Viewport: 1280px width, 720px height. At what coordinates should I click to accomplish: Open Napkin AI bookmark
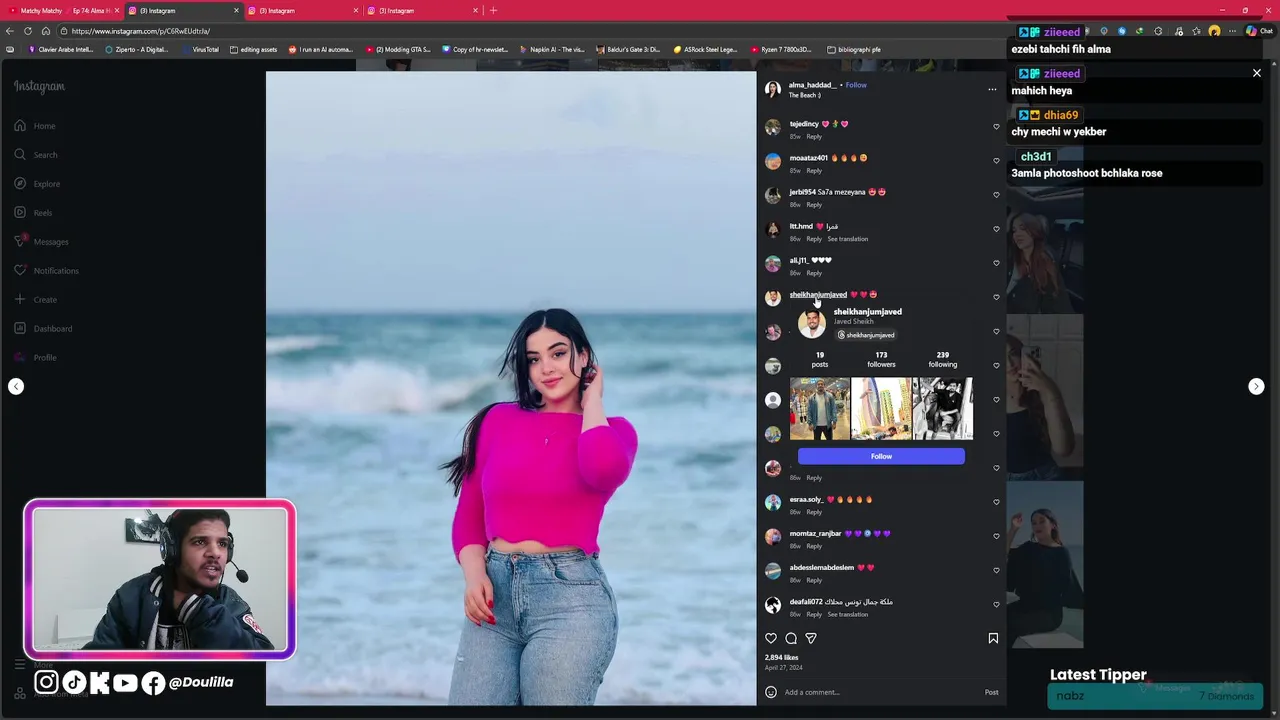point(552,49)
